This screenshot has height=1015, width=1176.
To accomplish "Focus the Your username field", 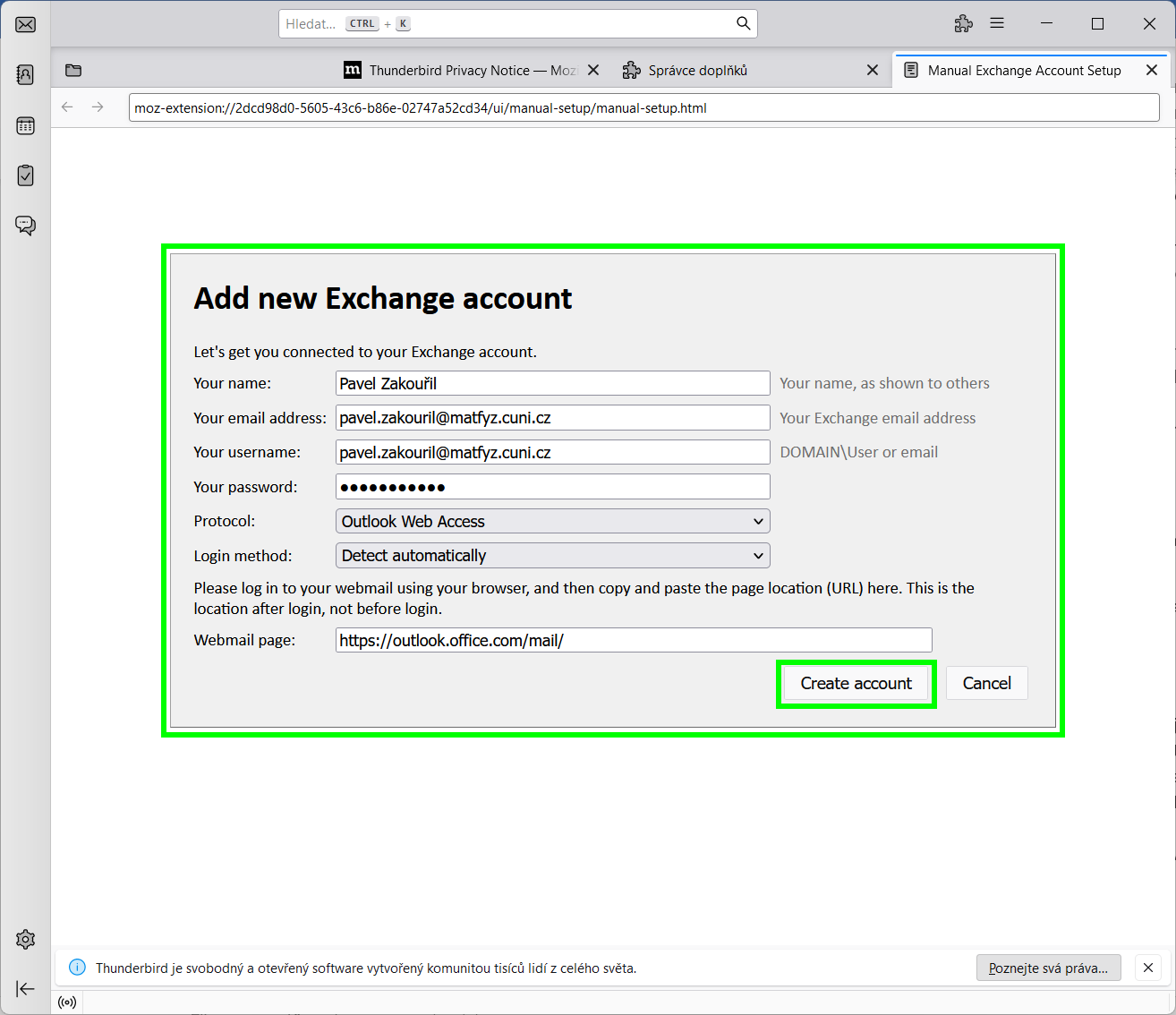I will (x=553, y=452).
